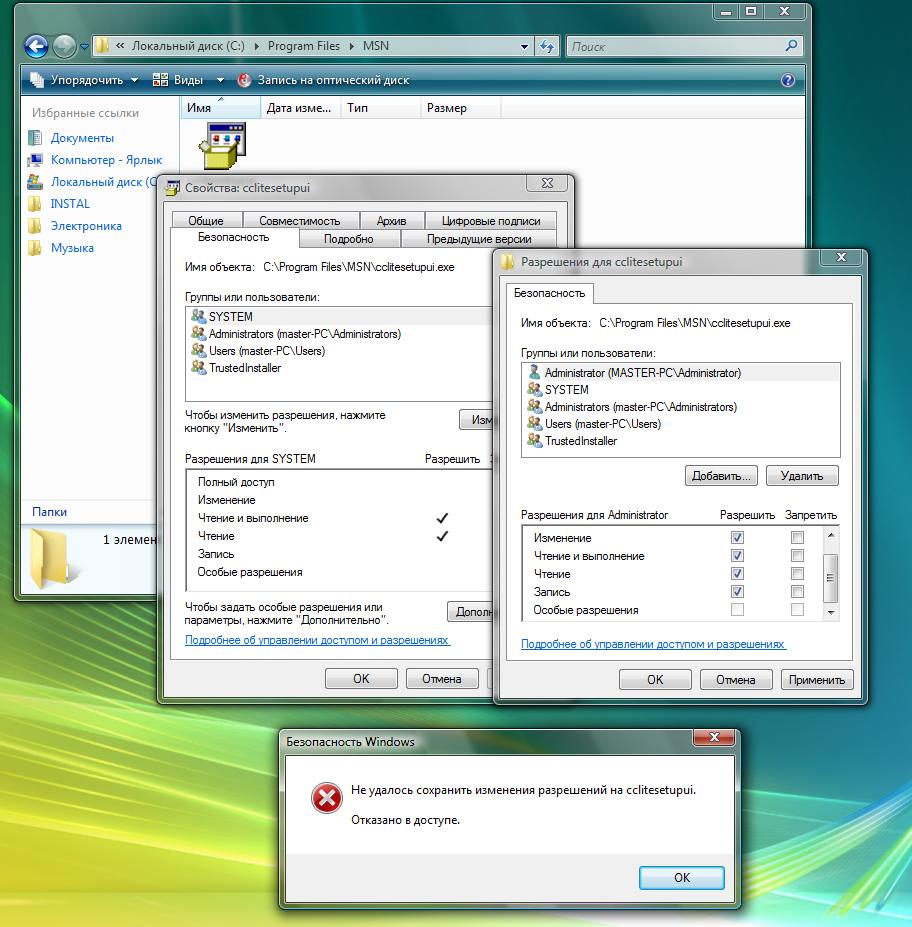Expand the address bar history dropdown
The height and width of the screenshot is (927, 912).
[x=525, y=46]
